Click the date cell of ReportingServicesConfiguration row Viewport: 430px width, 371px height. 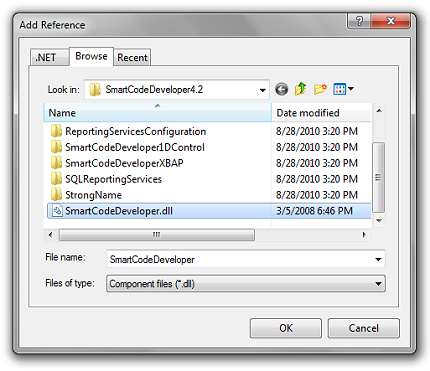(x=317, y=131)
